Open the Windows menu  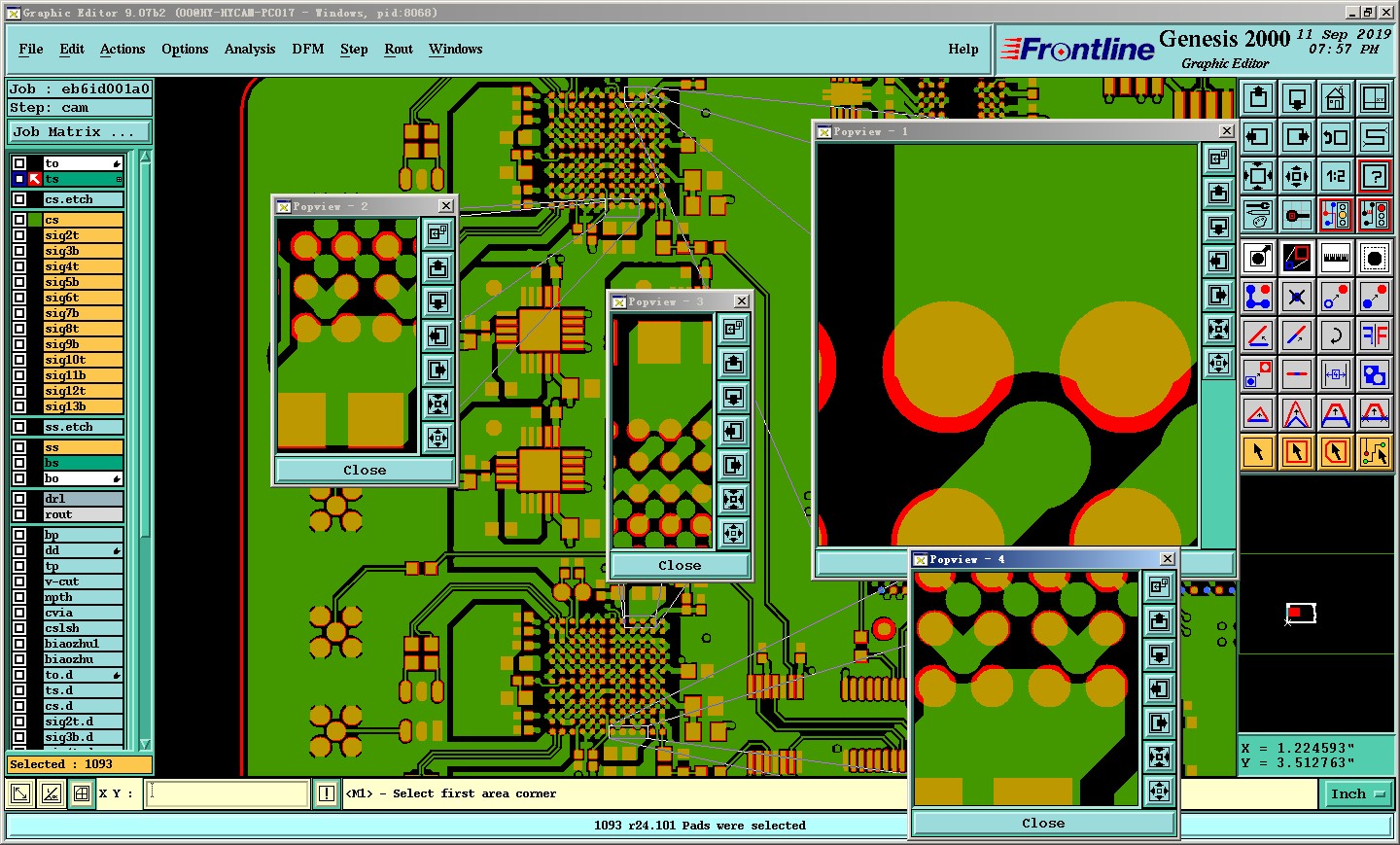456,50
